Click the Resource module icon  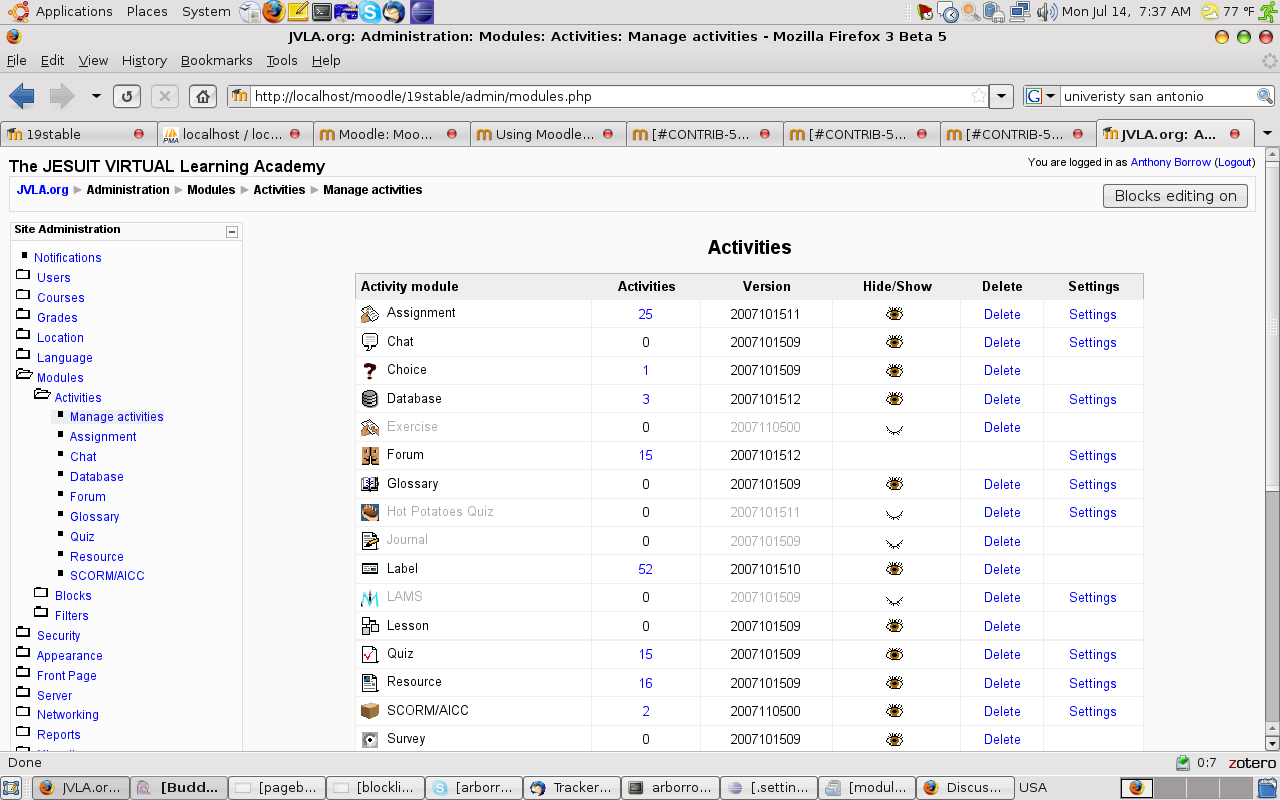pyautogui.click(x=370, y=683)
